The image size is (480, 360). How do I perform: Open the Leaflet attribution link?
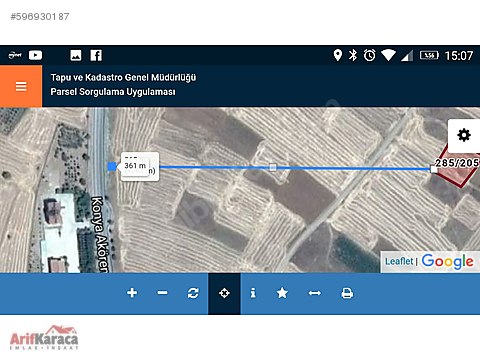[399, 261]
